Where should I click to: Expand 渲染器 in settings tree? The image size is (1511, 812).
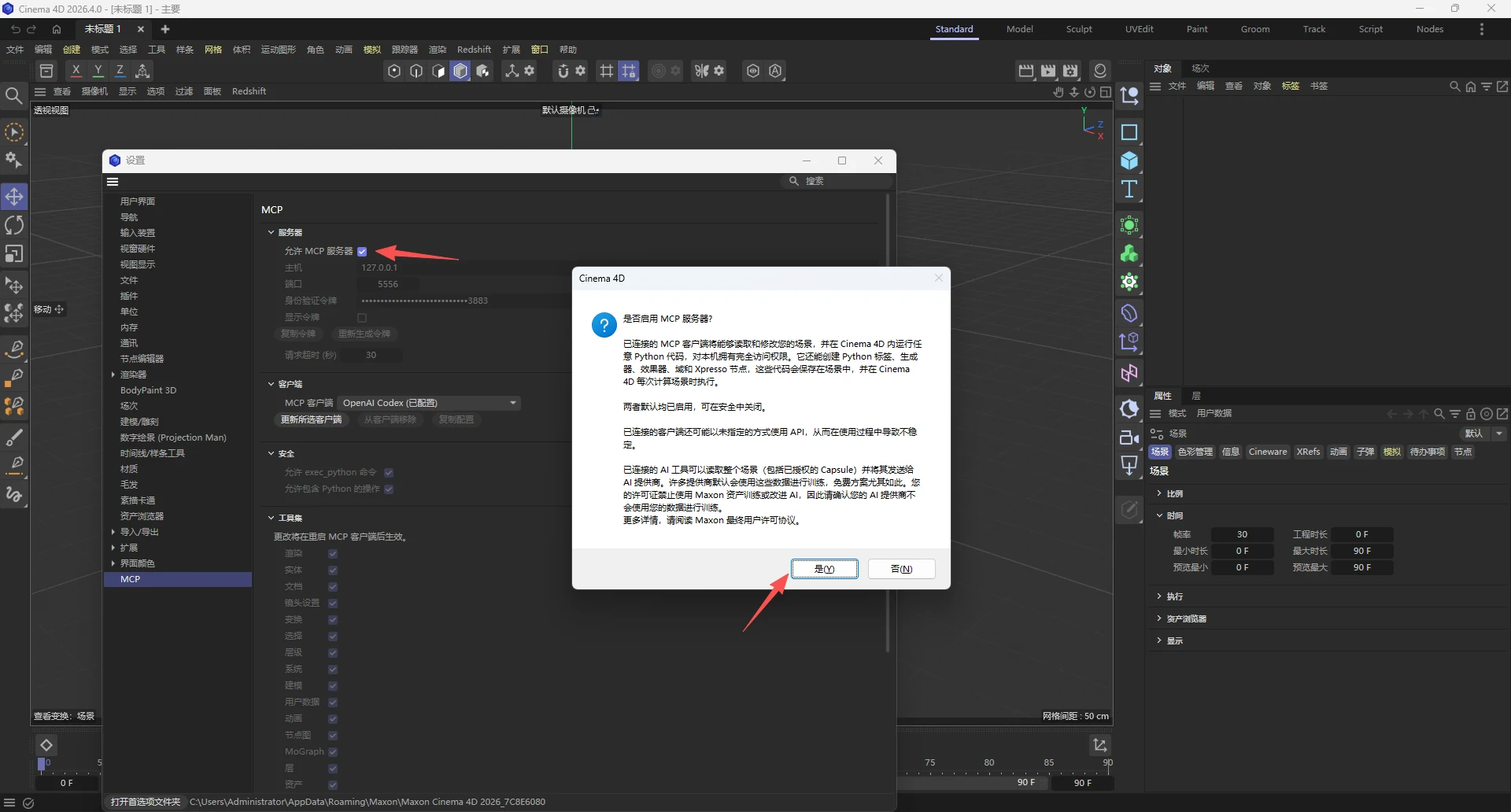tap(113, 375)
